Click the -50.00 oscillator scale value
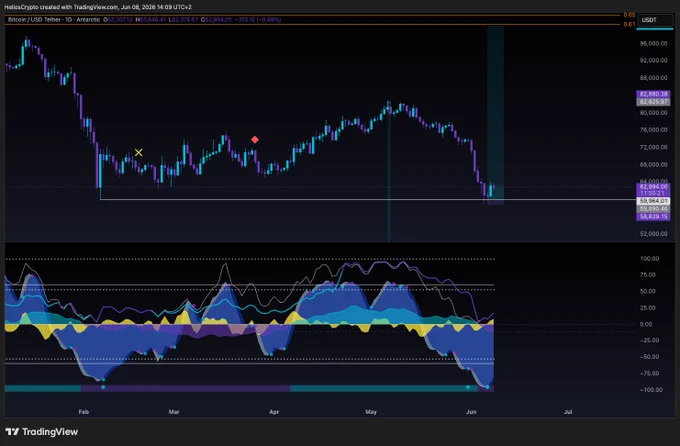The height and width of the screenshot is (446, 680). [650, 357]
